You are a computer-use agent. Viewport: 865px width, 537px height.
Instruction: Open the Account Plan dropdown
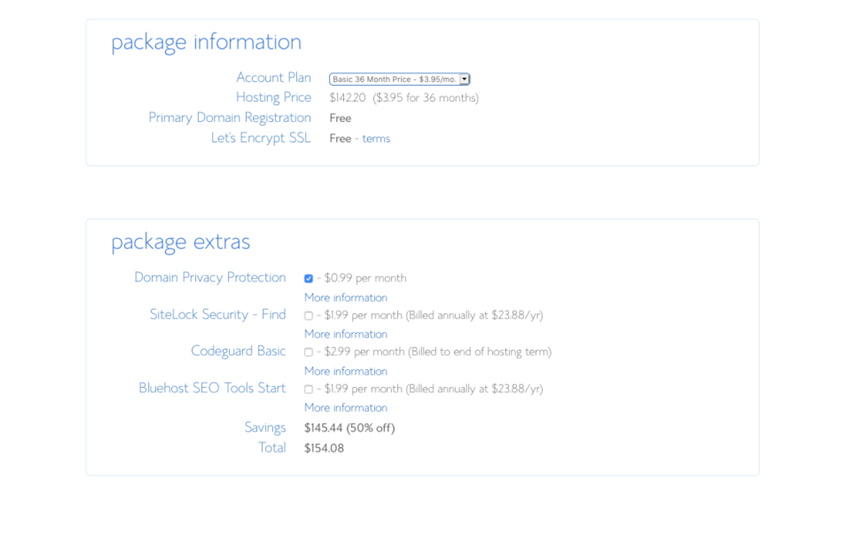click(399, 79)
